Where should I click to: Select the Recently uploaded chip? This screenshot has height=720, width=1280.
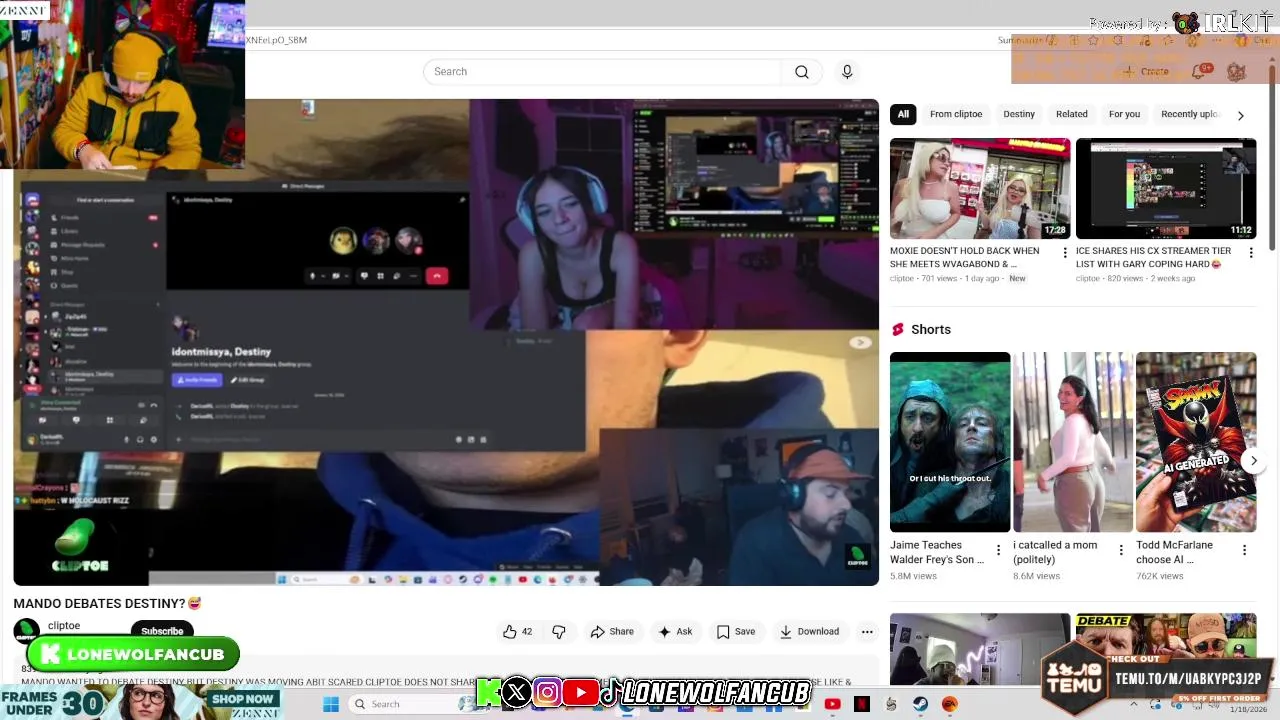coord(1190,114)
